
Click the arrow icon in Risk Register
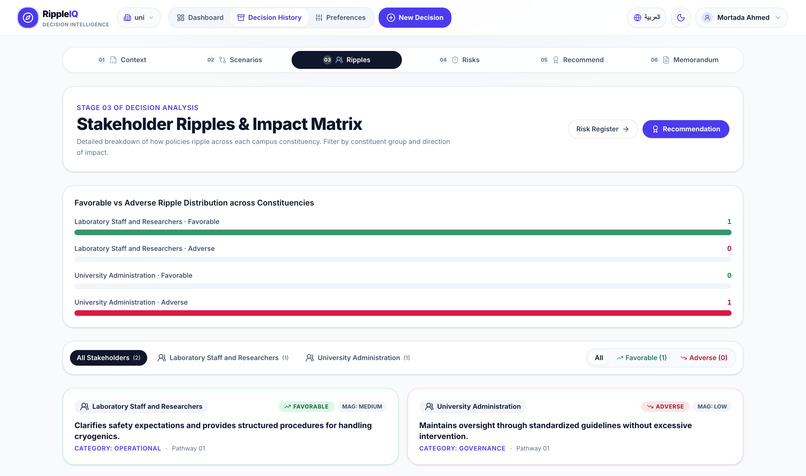pyautogui.click(x=626, y=129)
